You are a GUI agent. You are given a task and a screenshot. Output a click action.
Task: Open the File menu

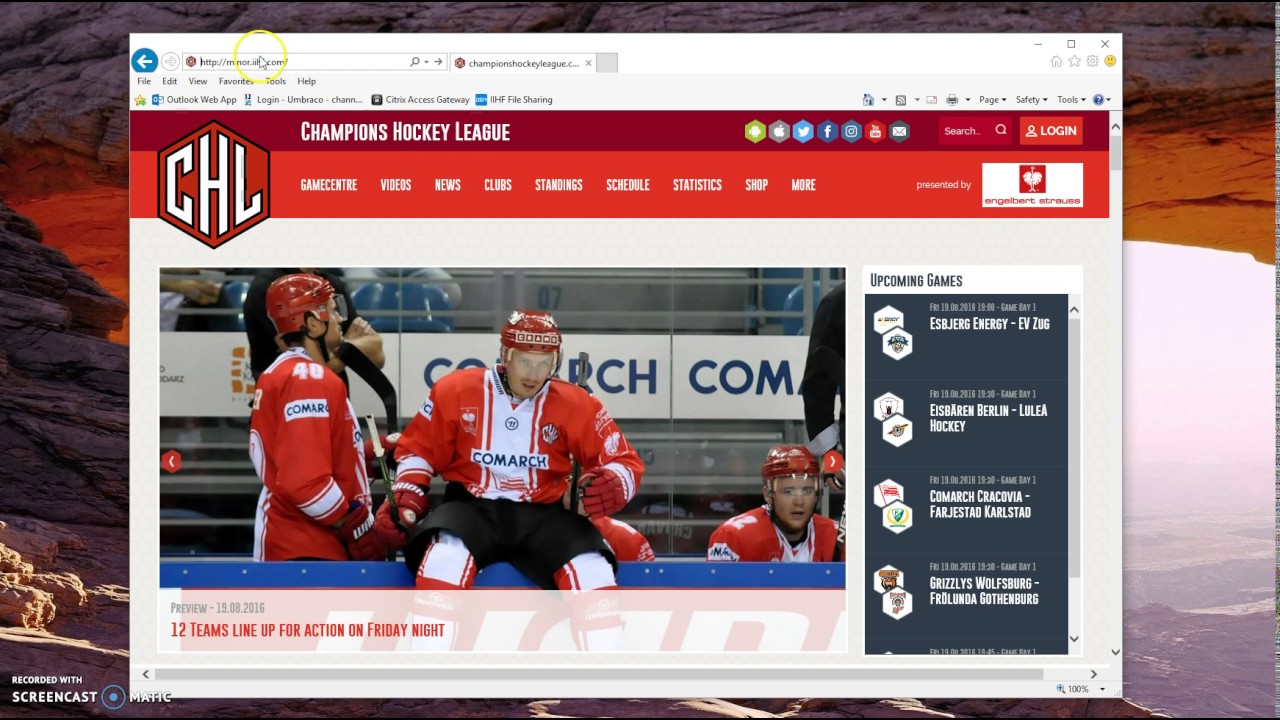(144, 81)
